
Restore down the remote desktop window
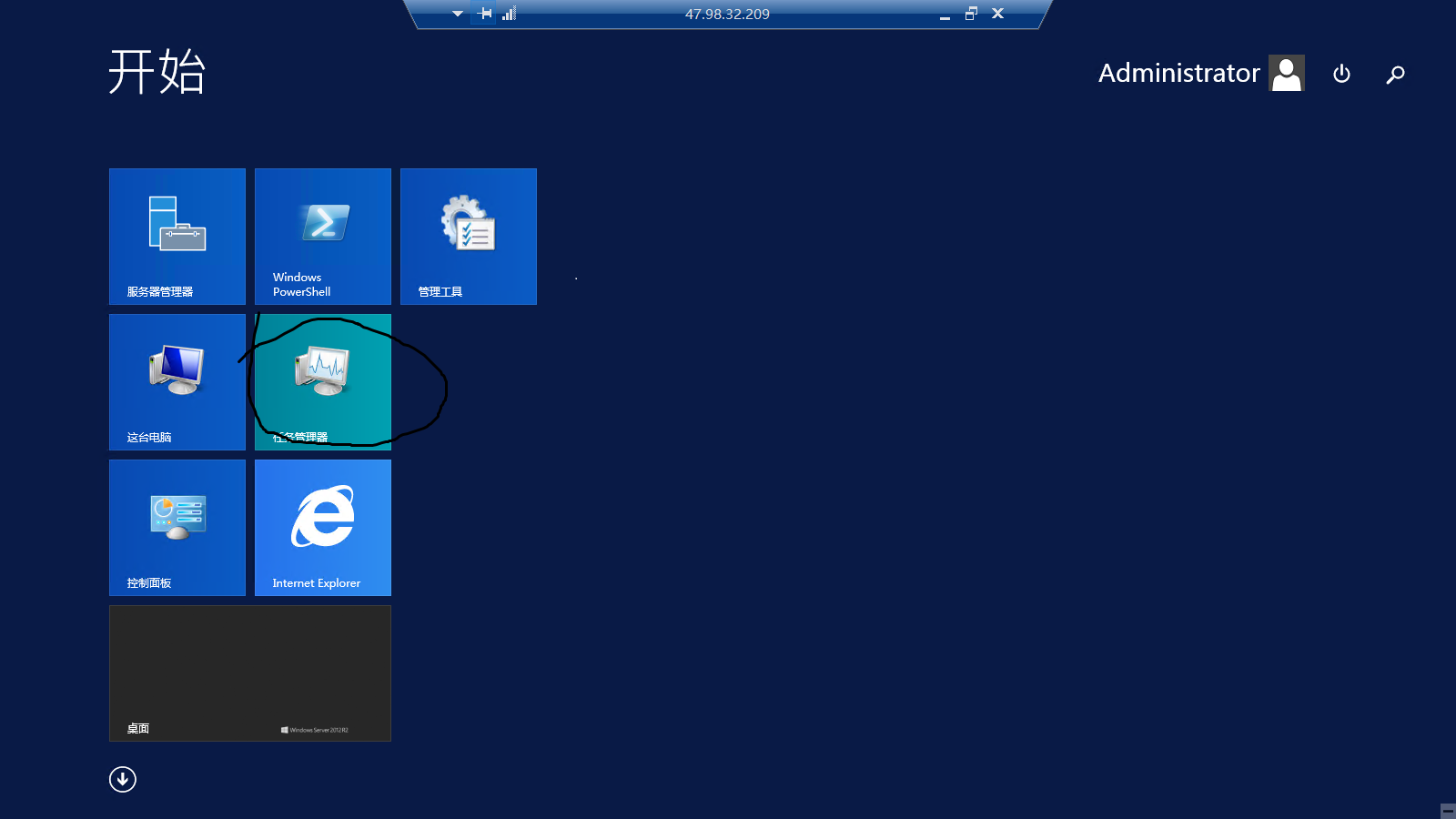(x=971, y=14)
